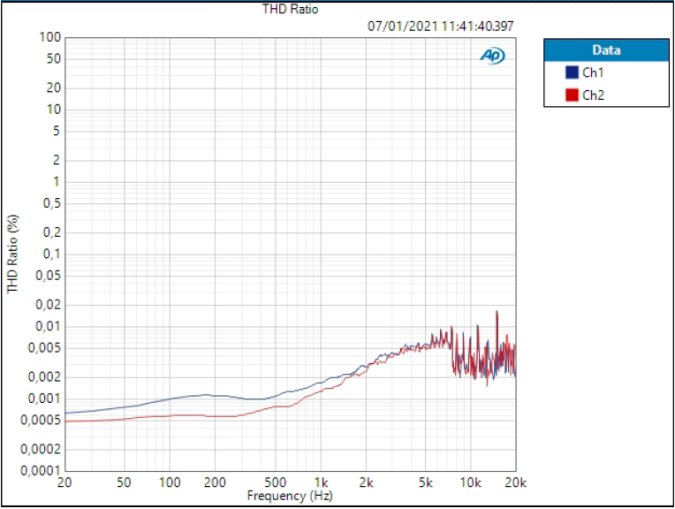Click the THD Ratio (%) axis label
Image resolution: width=675 pixels, height=509 pixels.
[12, 254]
